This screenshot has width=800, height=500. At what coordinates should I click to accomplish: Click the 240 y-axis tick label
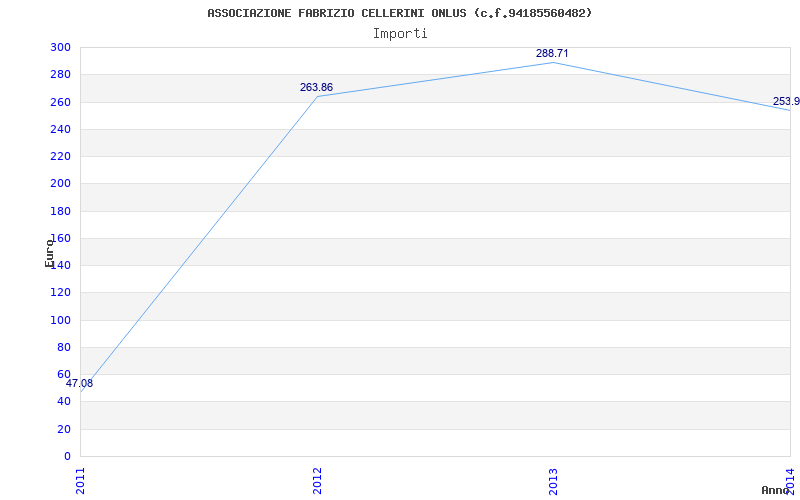pos(60,129)
